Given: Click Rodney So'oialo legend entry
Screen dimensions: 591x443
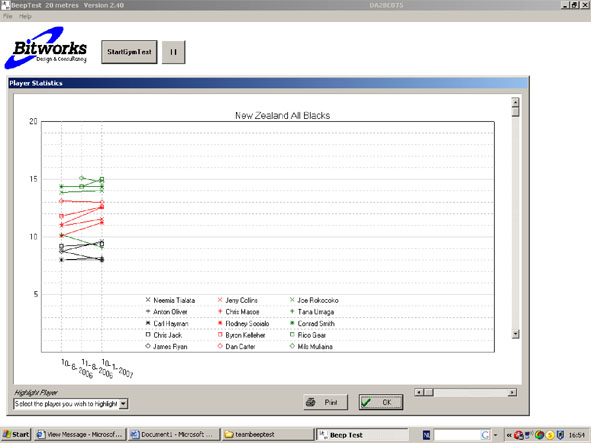Looking at the screenshot, I should coord(243,323).
